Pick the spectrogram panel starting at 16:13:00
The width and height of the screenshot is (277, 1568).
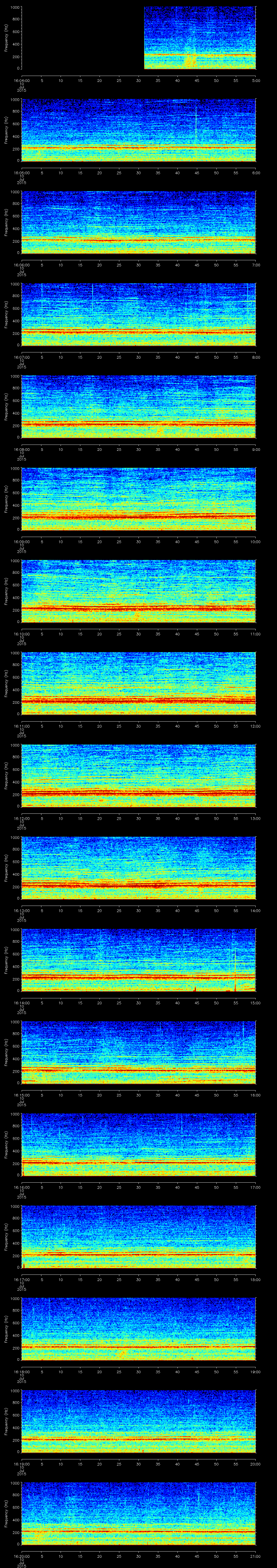click(x=139, y=869)
